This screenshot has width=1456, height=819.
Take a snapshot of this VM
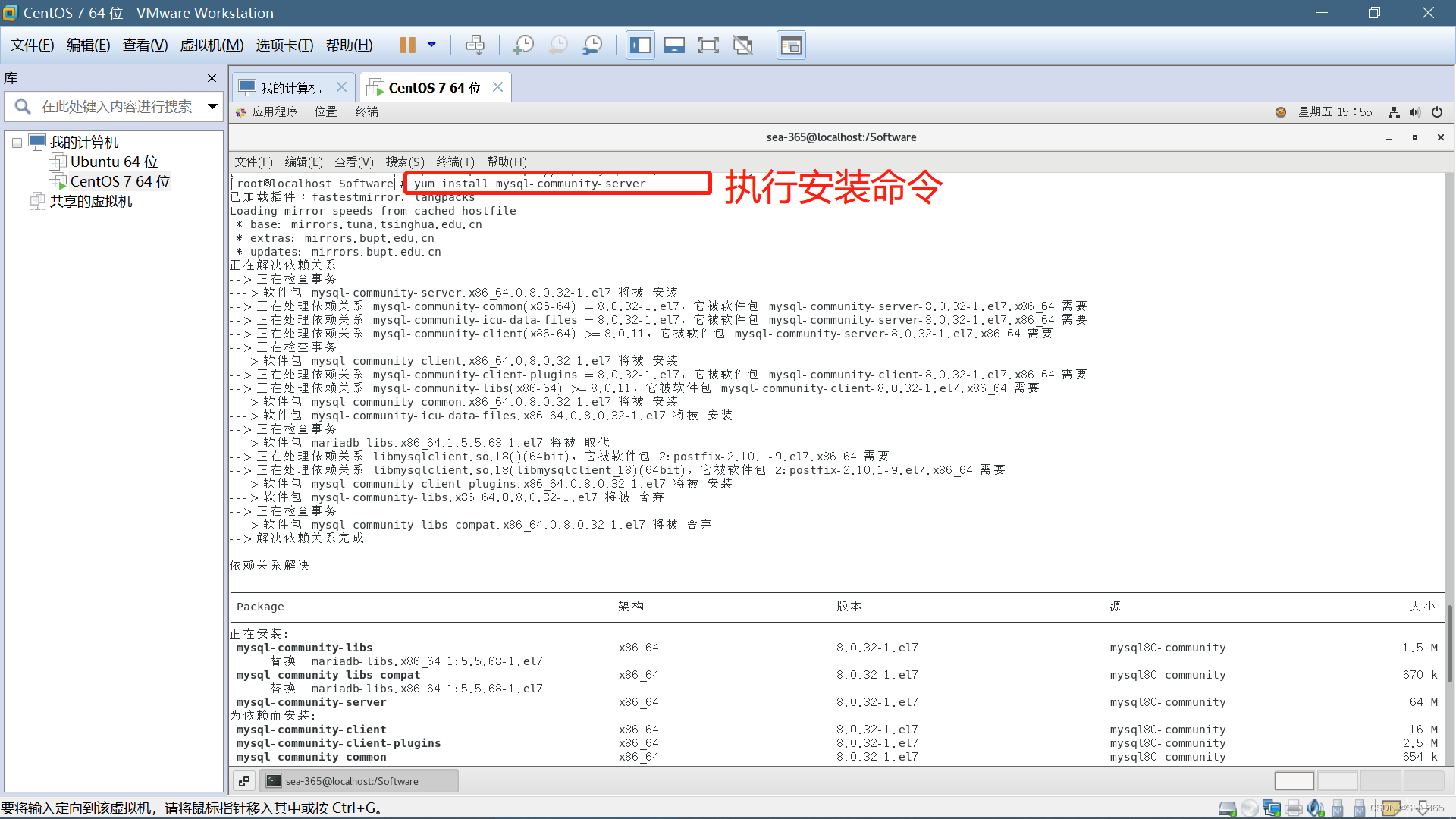(x=523, y=45)
